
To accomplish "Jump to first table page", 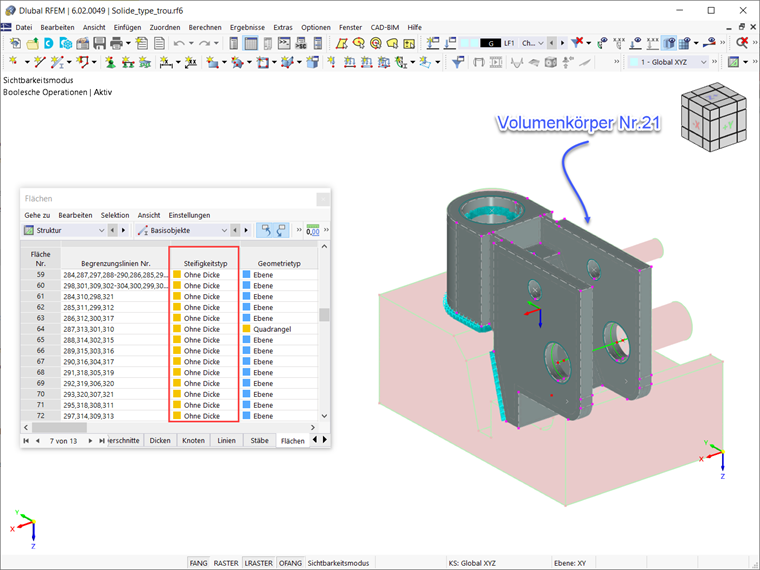I will coord(26,441).
